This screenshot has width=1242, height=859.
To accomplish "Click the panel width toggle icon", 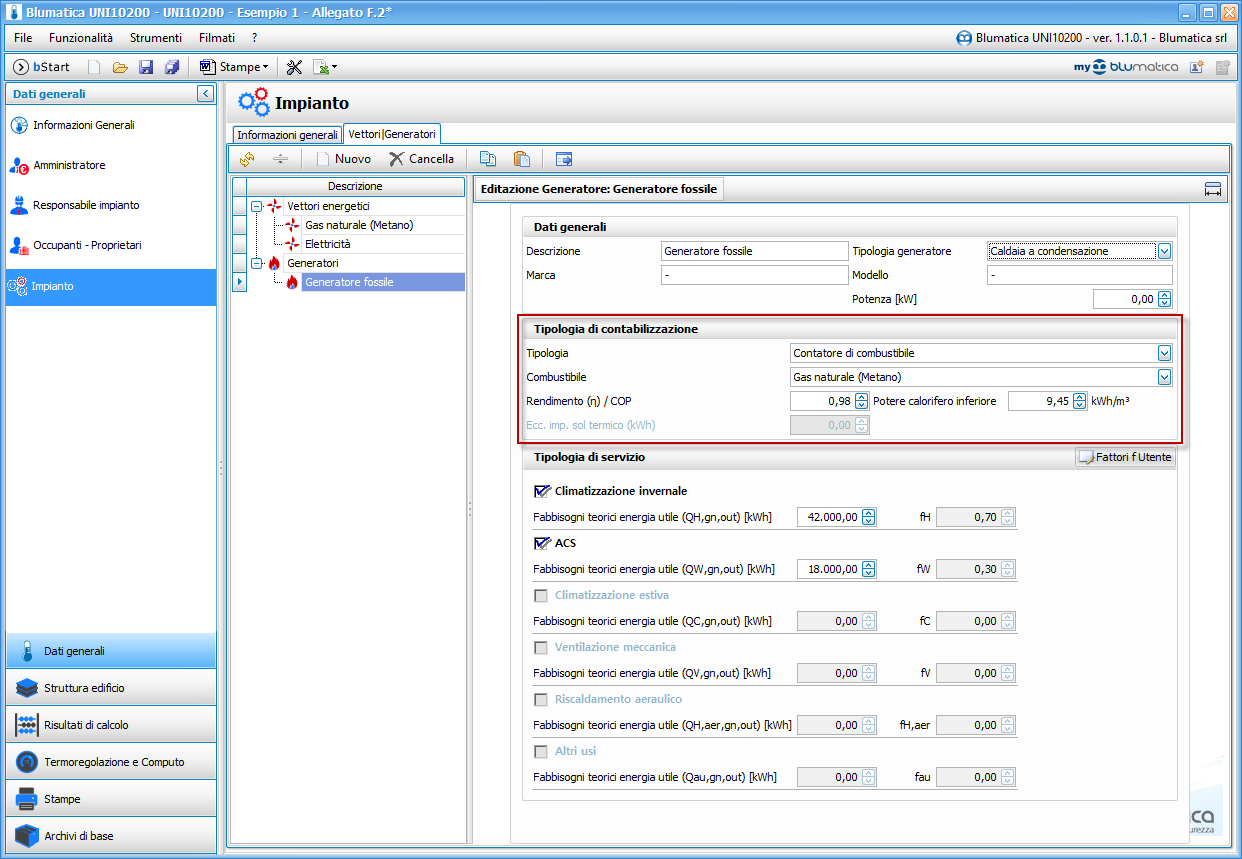I will pos(1213,189).
